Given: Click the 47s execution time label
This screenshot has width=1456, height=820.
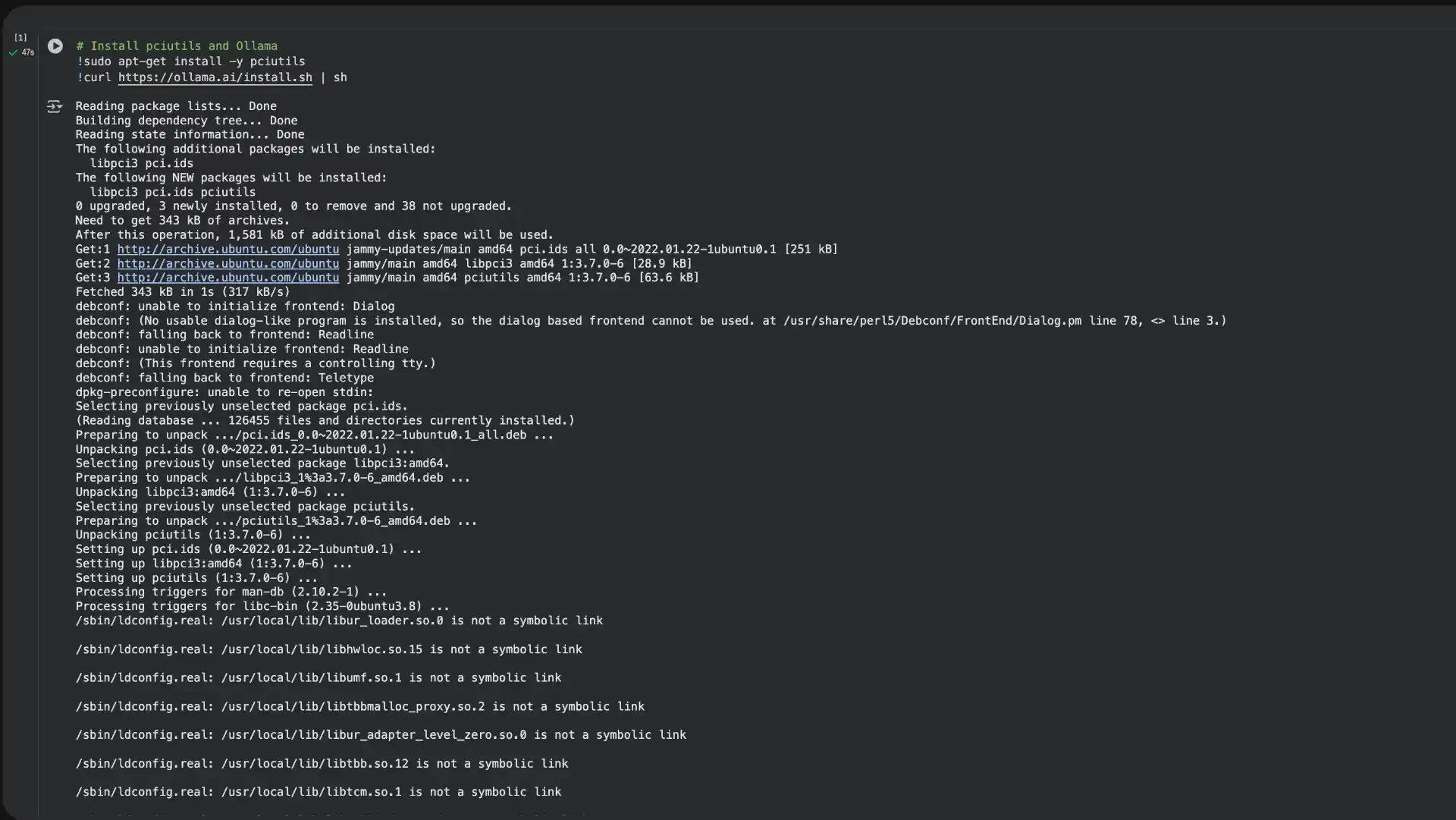Looking at the screenshot, I should 28,53.
